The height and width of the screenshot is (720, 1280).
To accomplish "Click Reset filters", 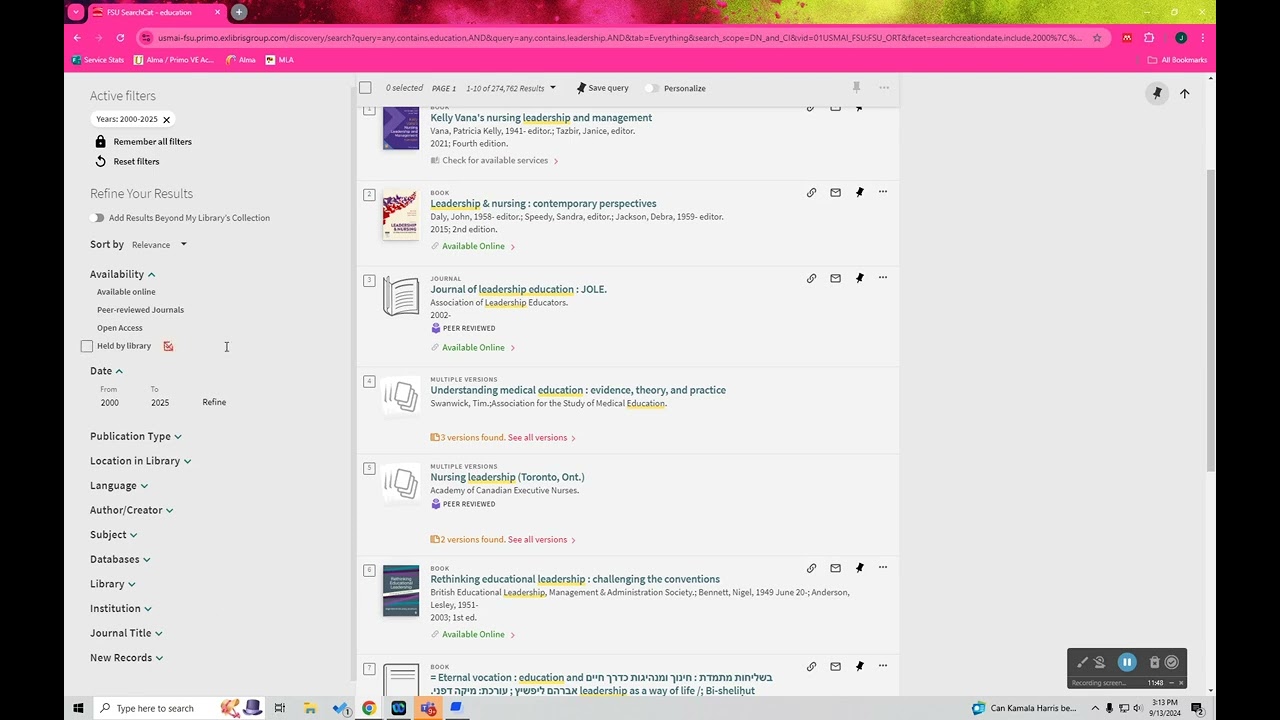I will tap(127, 161).
